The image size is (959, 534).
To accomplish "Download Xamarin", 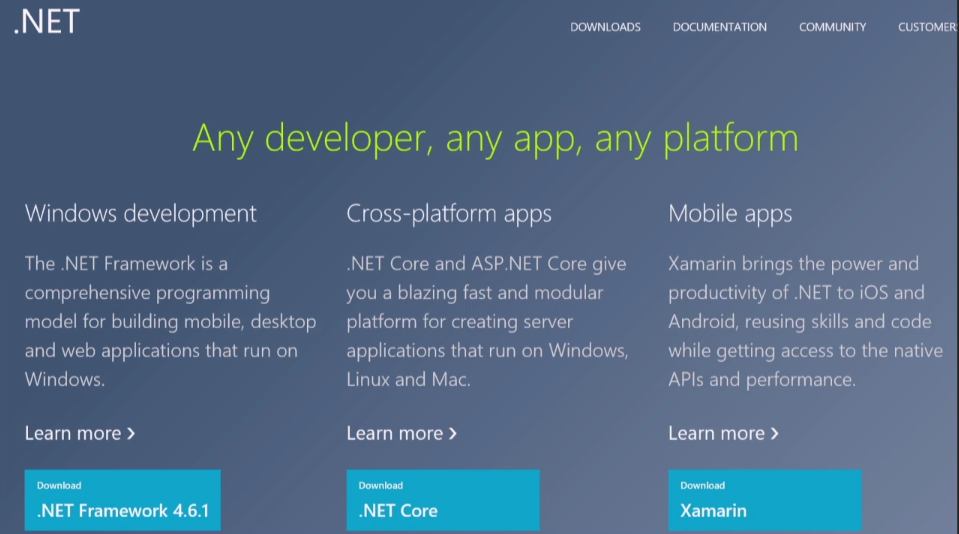I will (x=765, y=500).
